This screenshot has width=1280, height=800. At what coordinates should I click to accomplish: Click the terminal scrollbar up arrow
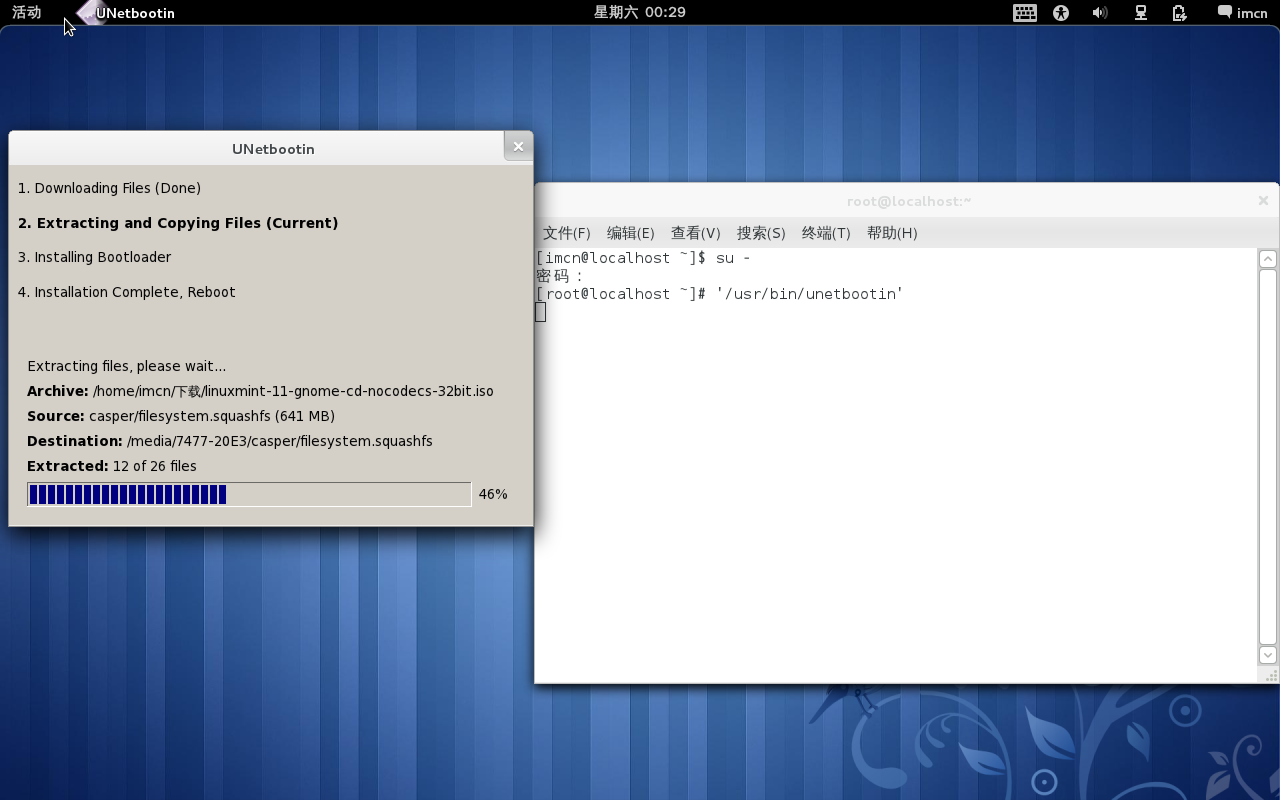coord(1266,257)
